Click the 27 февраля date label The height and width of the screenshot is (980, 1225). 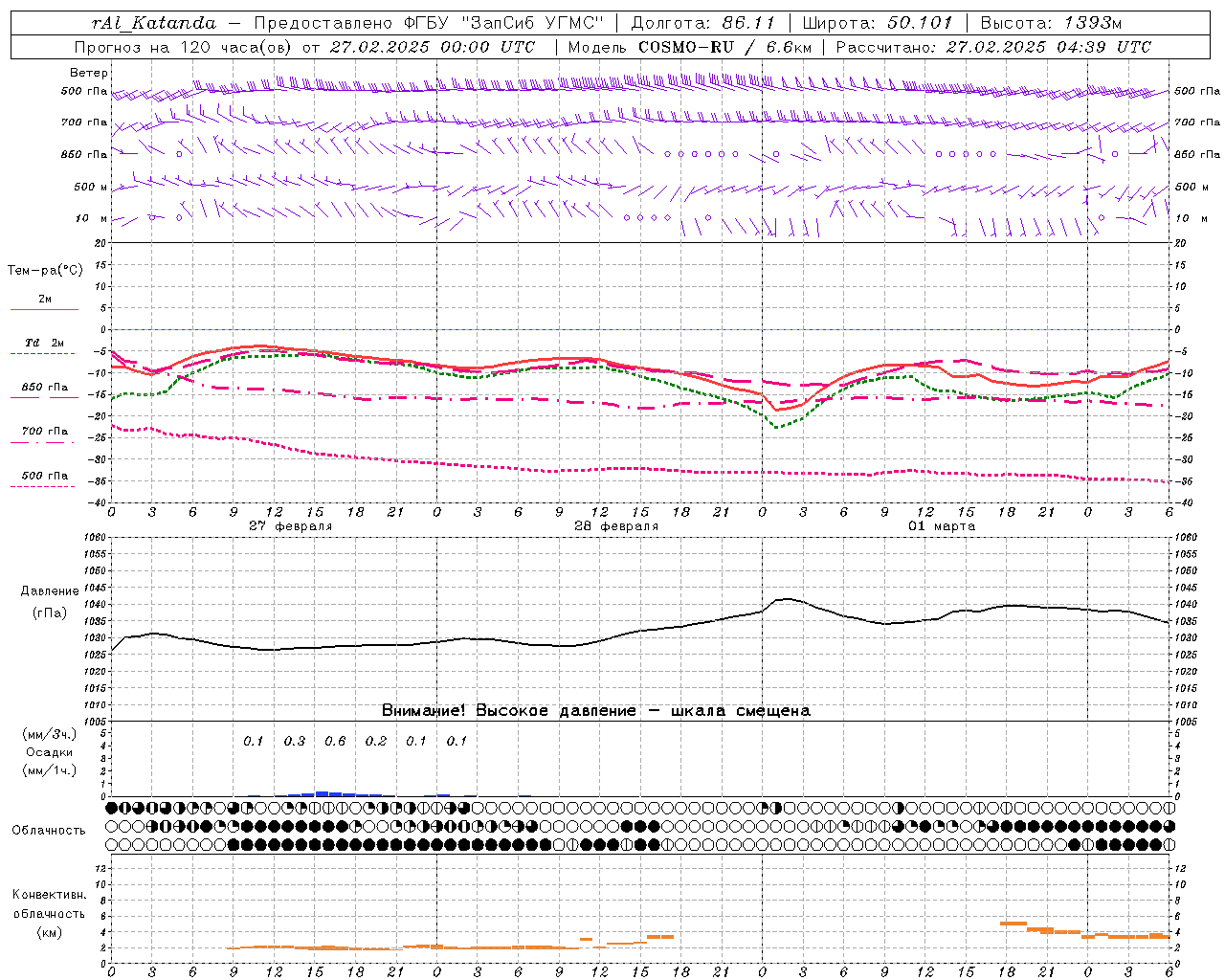(x=291, y=526)
